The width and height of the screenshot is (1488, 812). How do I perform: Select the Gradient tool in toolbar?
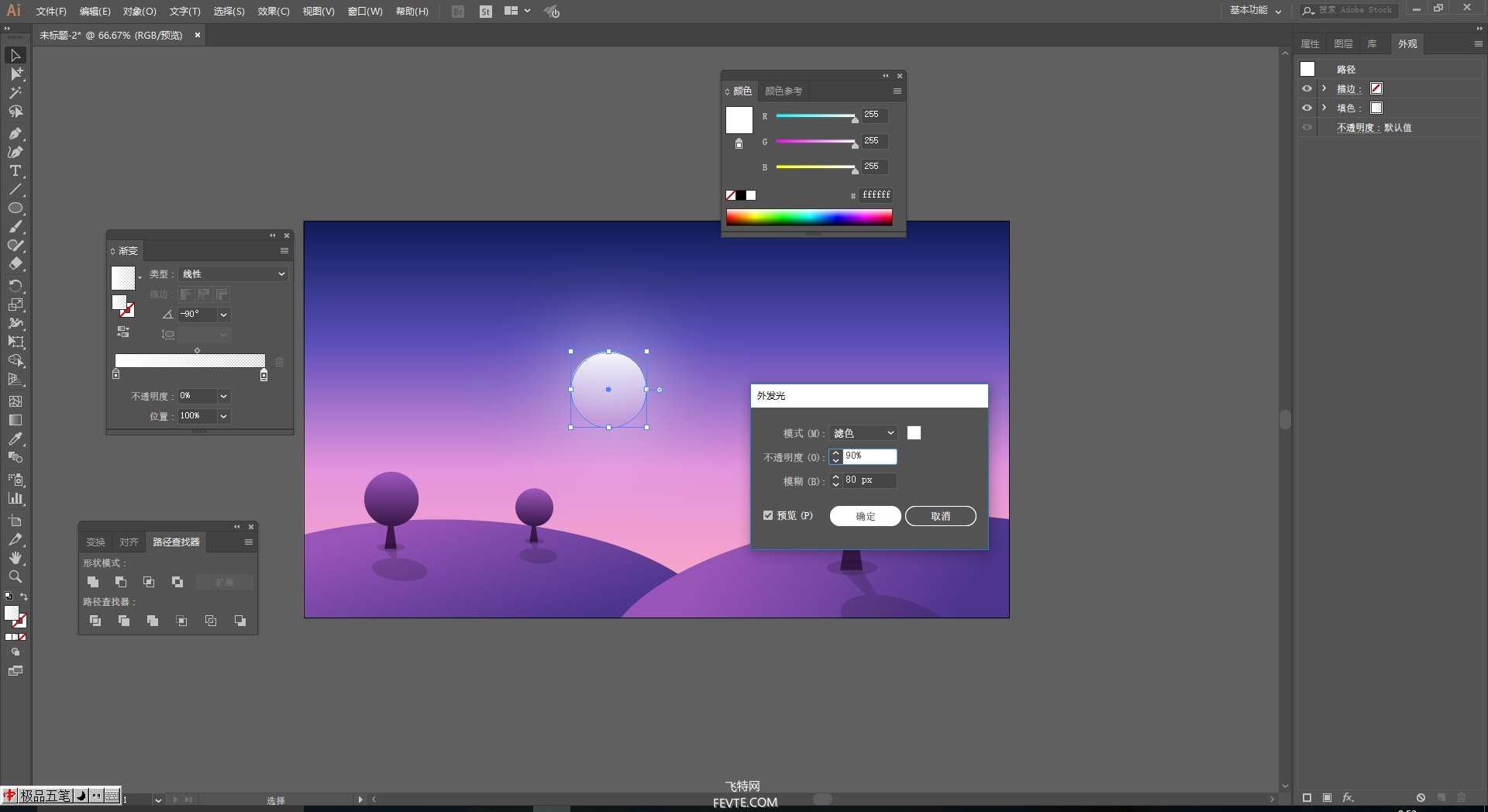click(15, 420)
